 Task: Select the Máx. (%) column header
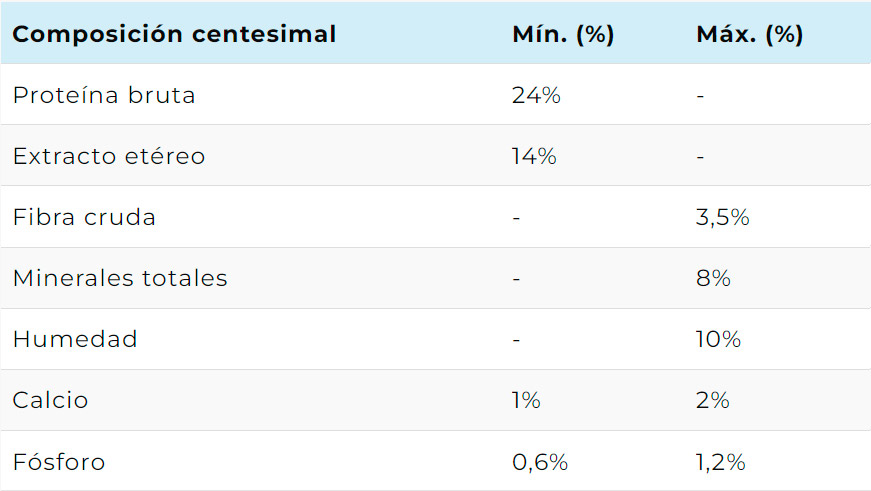pos(749,34)
